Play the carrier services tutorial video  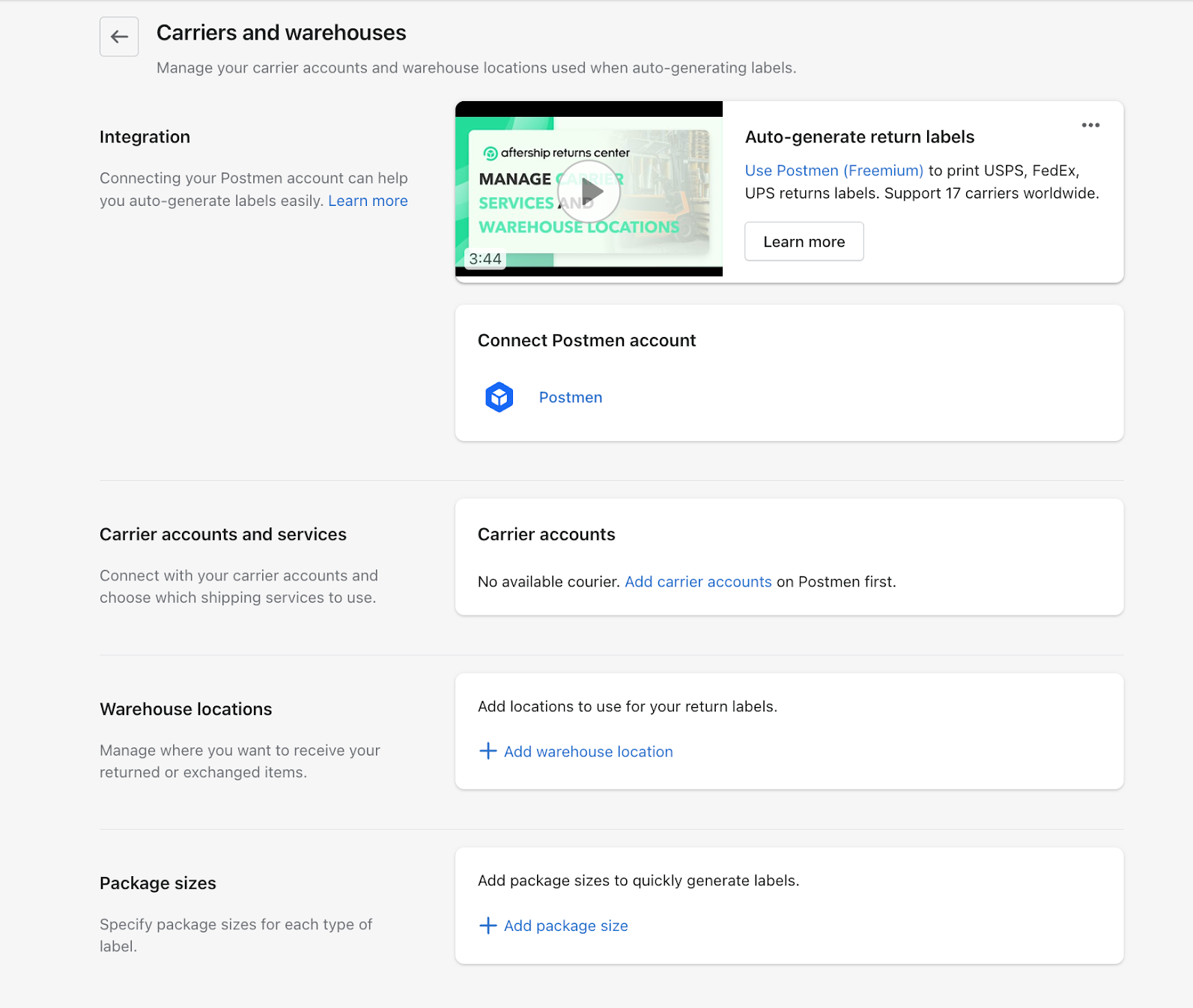[x=589, y=192]
